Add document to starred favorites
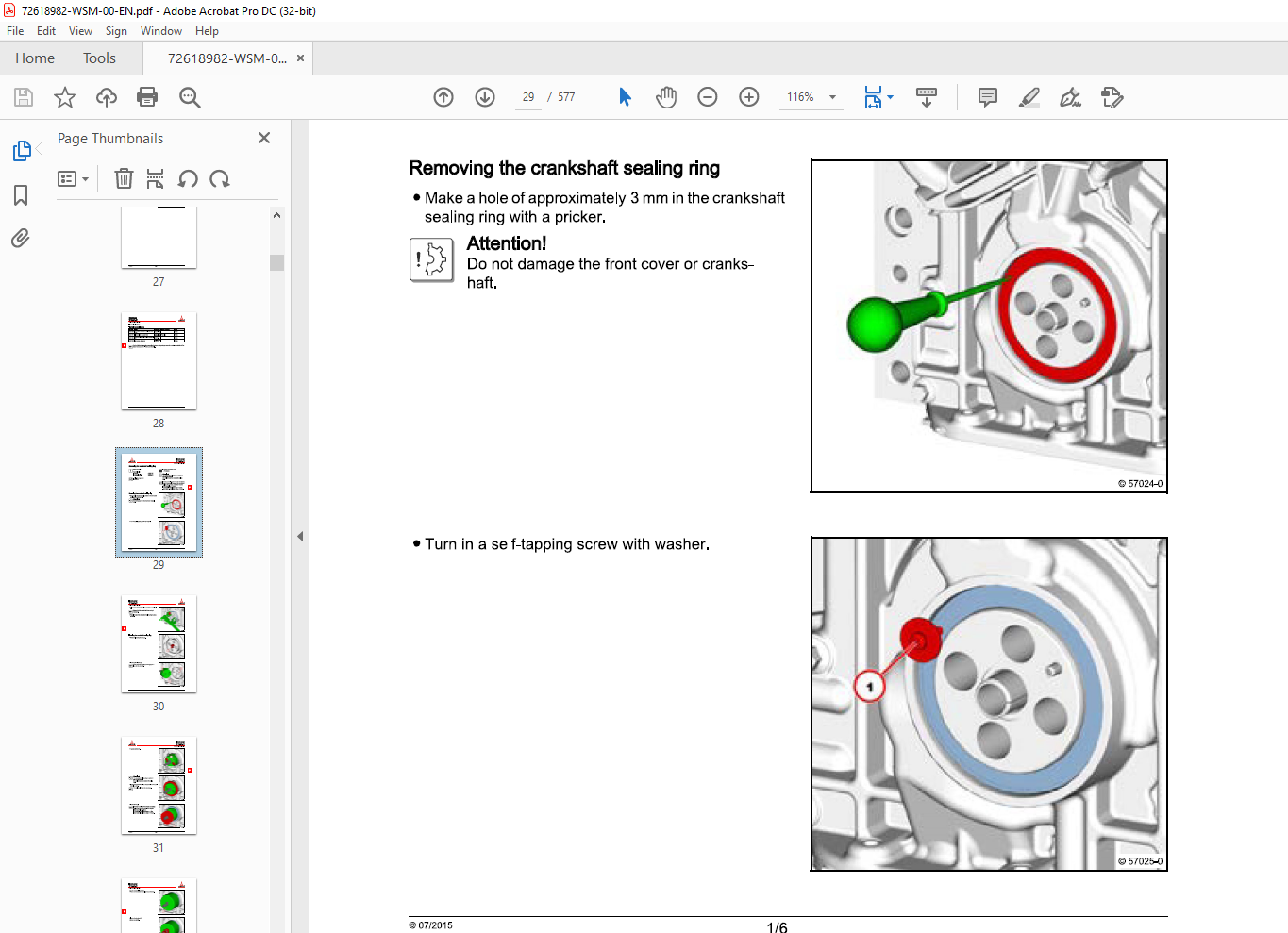This screenshot has height=933, width=1288. pyautogui.click(x=65, y=97)
